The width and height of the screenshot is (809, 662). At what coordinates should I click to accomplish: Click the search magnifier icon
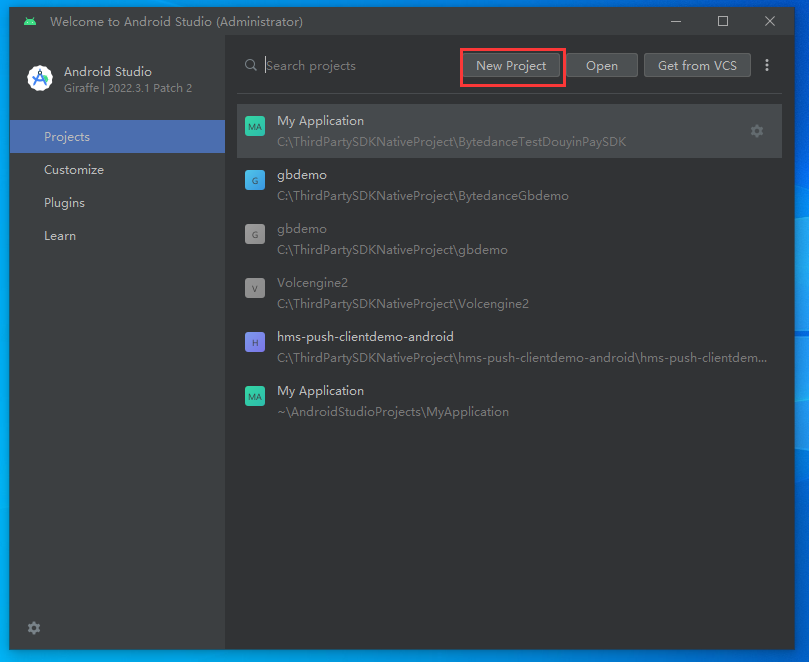250,65
